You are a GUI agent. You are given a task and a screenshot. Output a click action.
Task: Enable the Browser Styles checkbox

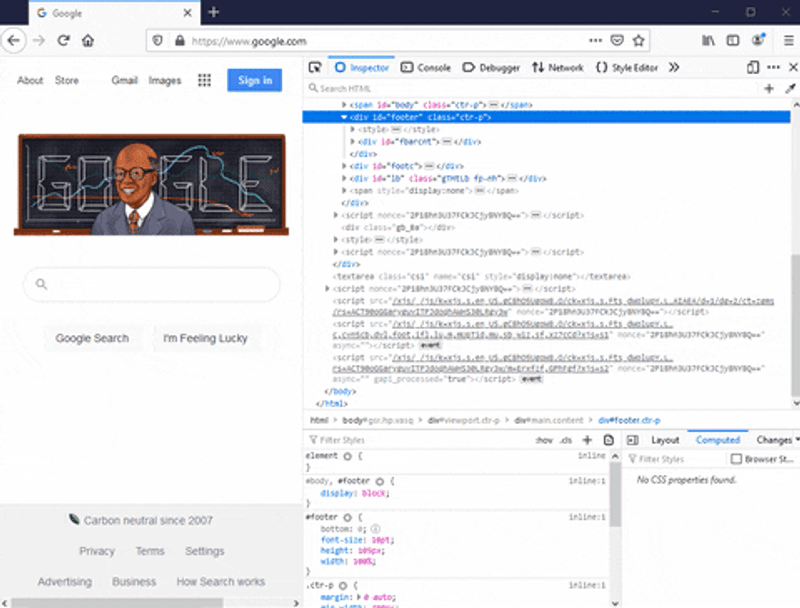[x=736, y=459]
